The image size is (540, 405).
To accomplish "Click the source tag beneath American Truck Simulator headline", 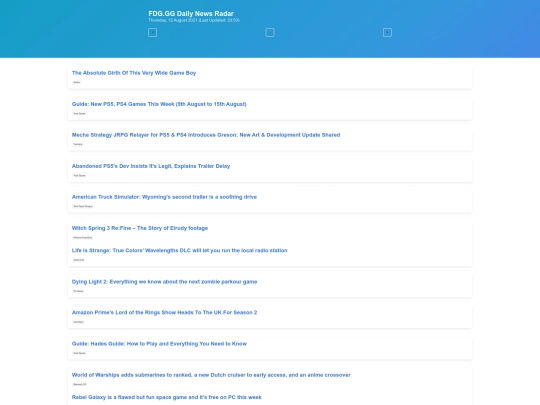I will pyautogui.click(x=83, y=206).
